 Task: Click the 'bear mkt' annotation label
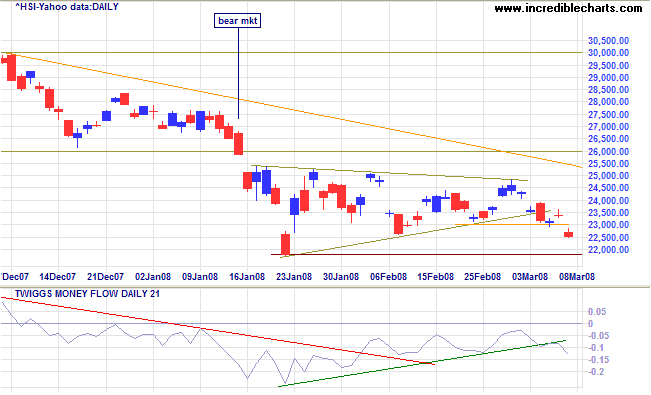pyautogui.click(x=237, y=20)
